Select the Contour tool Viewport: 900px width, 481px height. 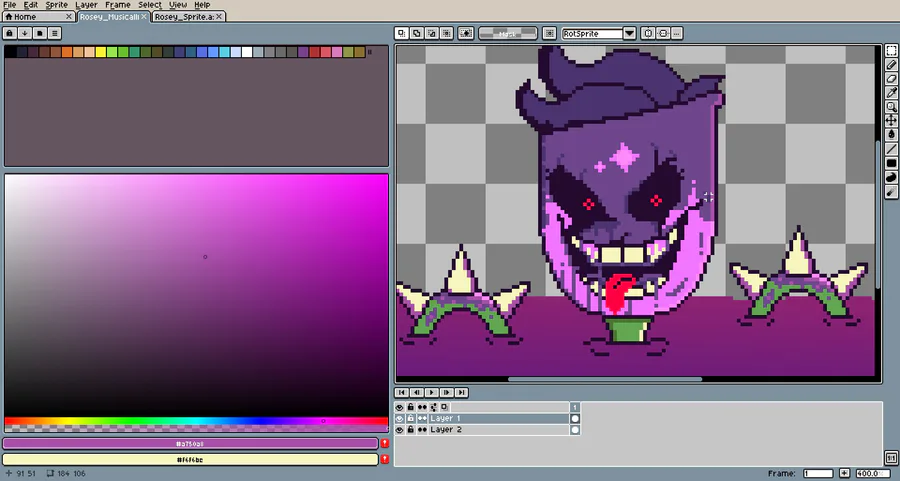891,177
